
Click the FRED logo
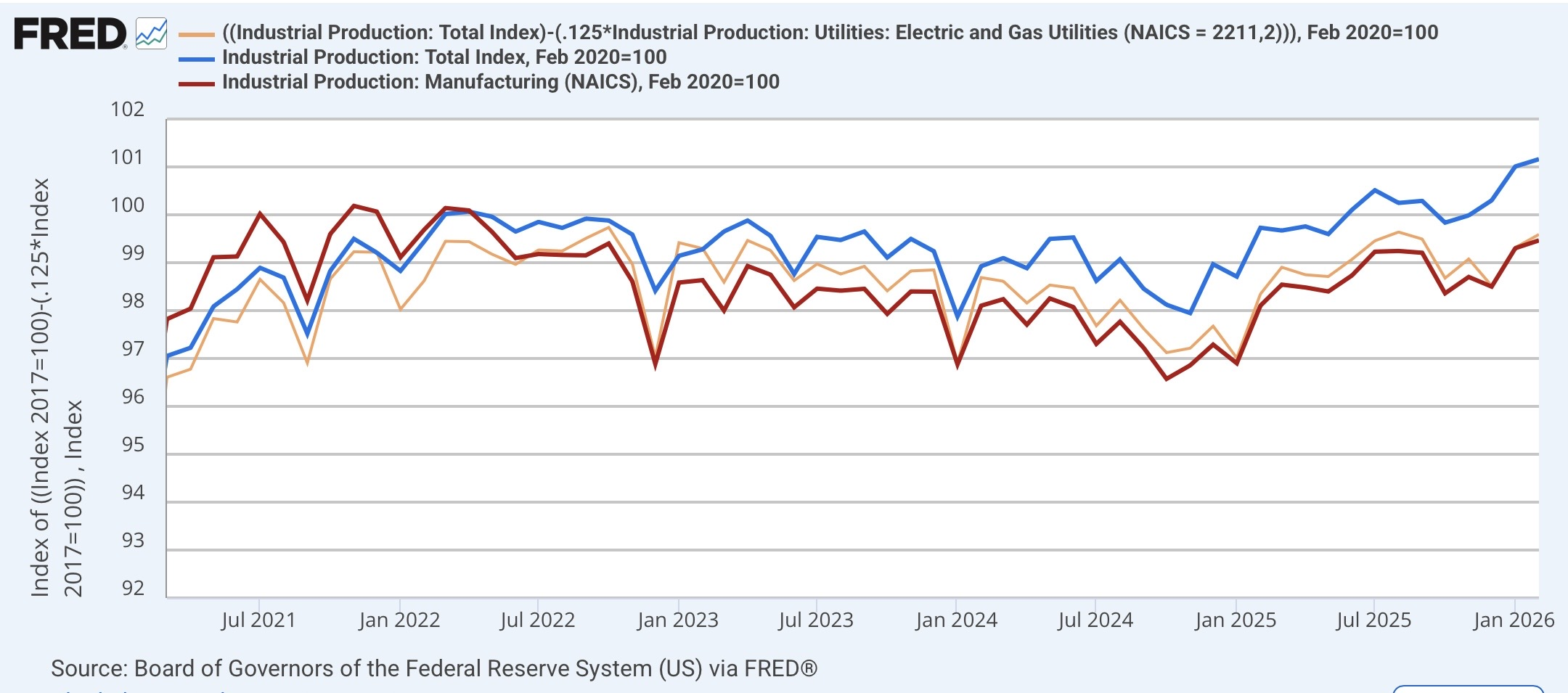click(70, 34)
